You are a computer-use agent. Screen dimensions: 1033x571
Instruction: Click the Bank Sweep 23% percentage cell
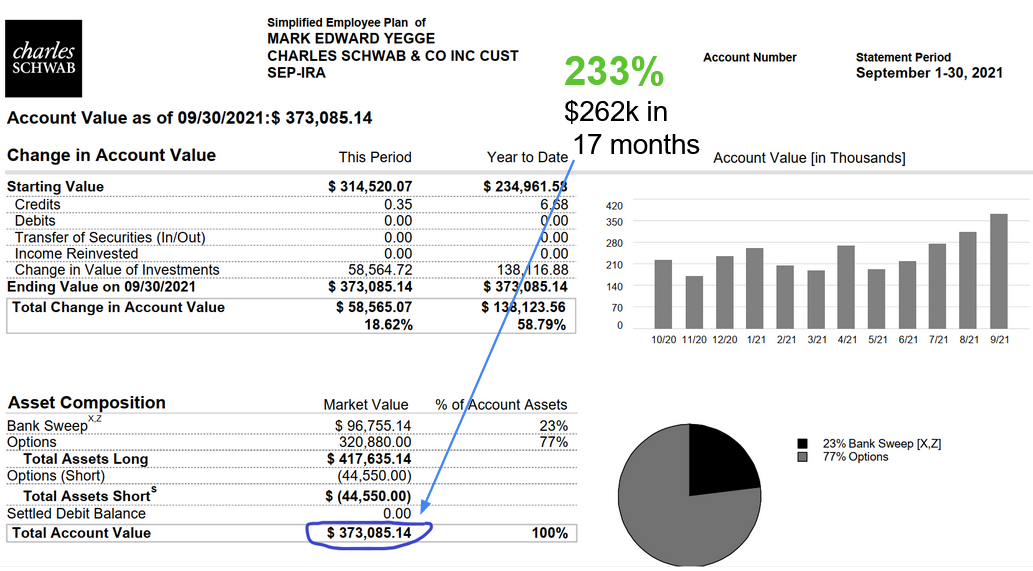[x=553, y=426]
